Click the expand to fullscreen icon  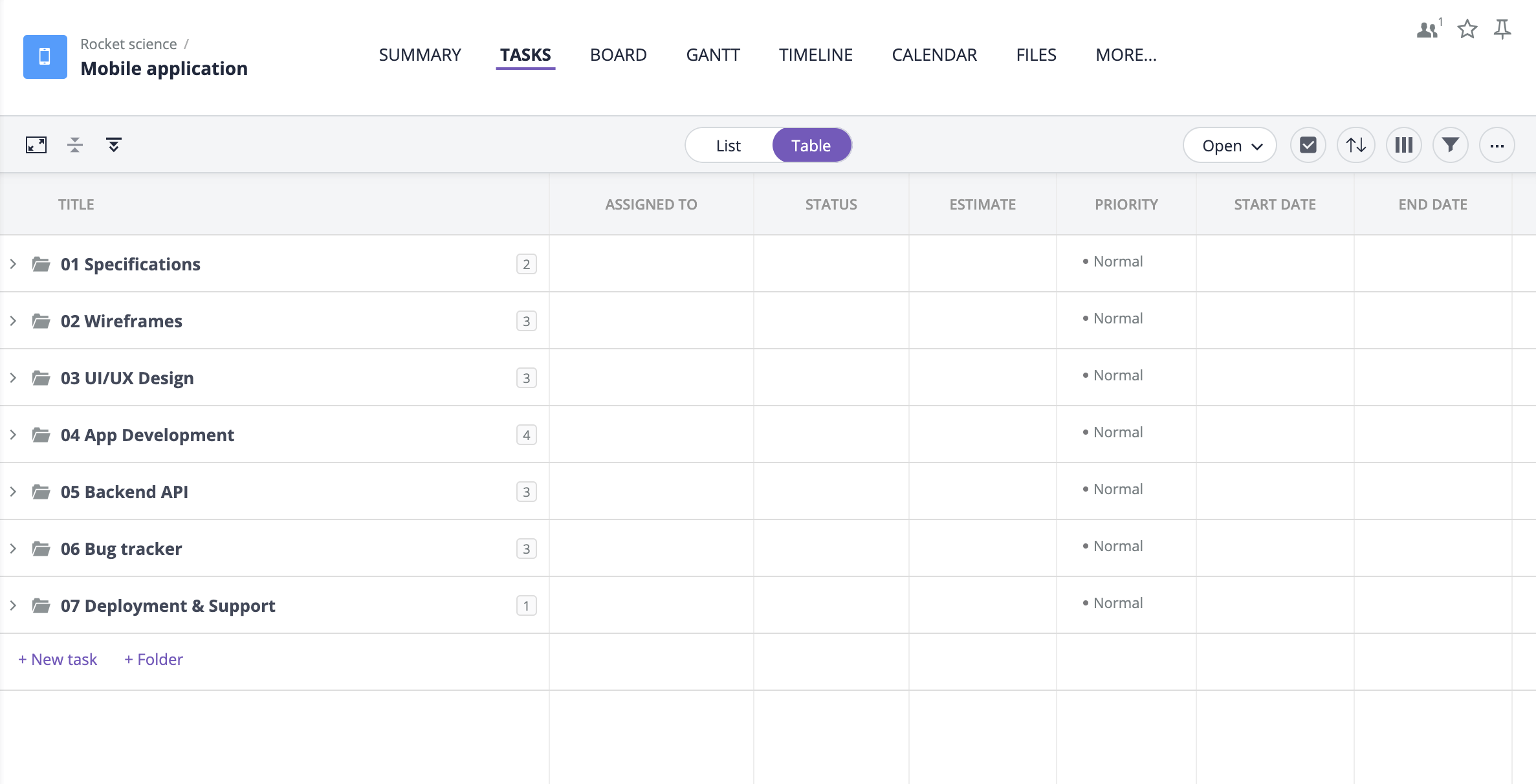click(36, 145)
